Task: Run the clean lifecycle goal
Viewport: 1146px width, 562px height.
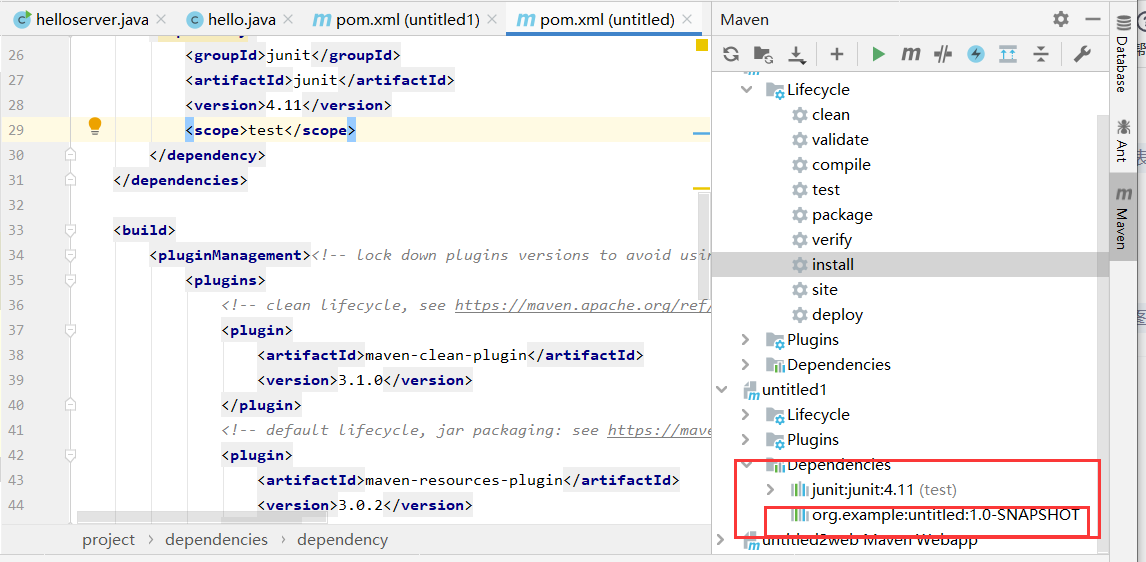Action: [830, 115]
